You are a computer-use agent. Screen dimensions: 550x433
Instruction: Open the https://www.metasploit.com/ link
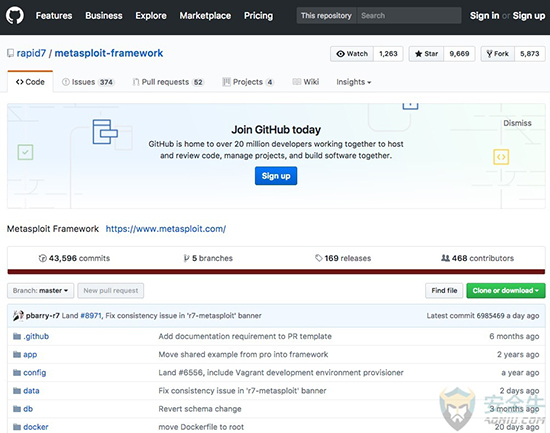coord(166,229)
